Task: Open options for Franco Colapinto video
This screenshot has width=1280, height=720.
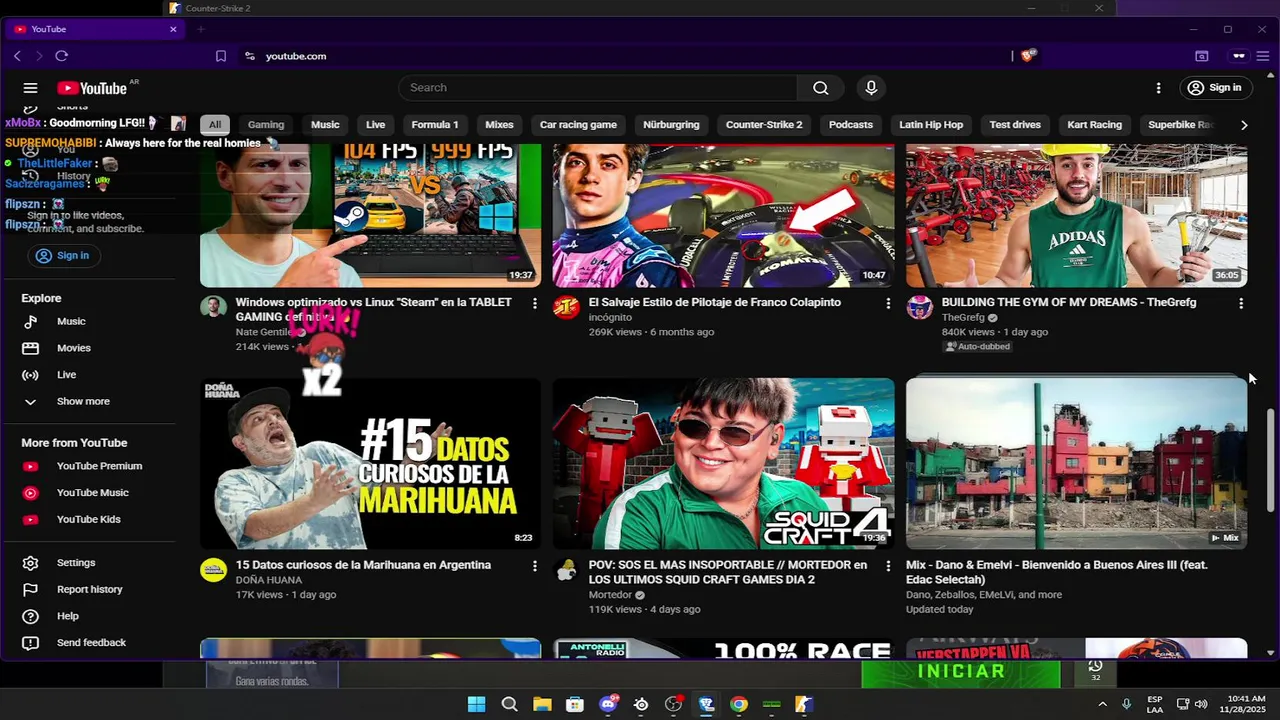Action: click(888, 303)
